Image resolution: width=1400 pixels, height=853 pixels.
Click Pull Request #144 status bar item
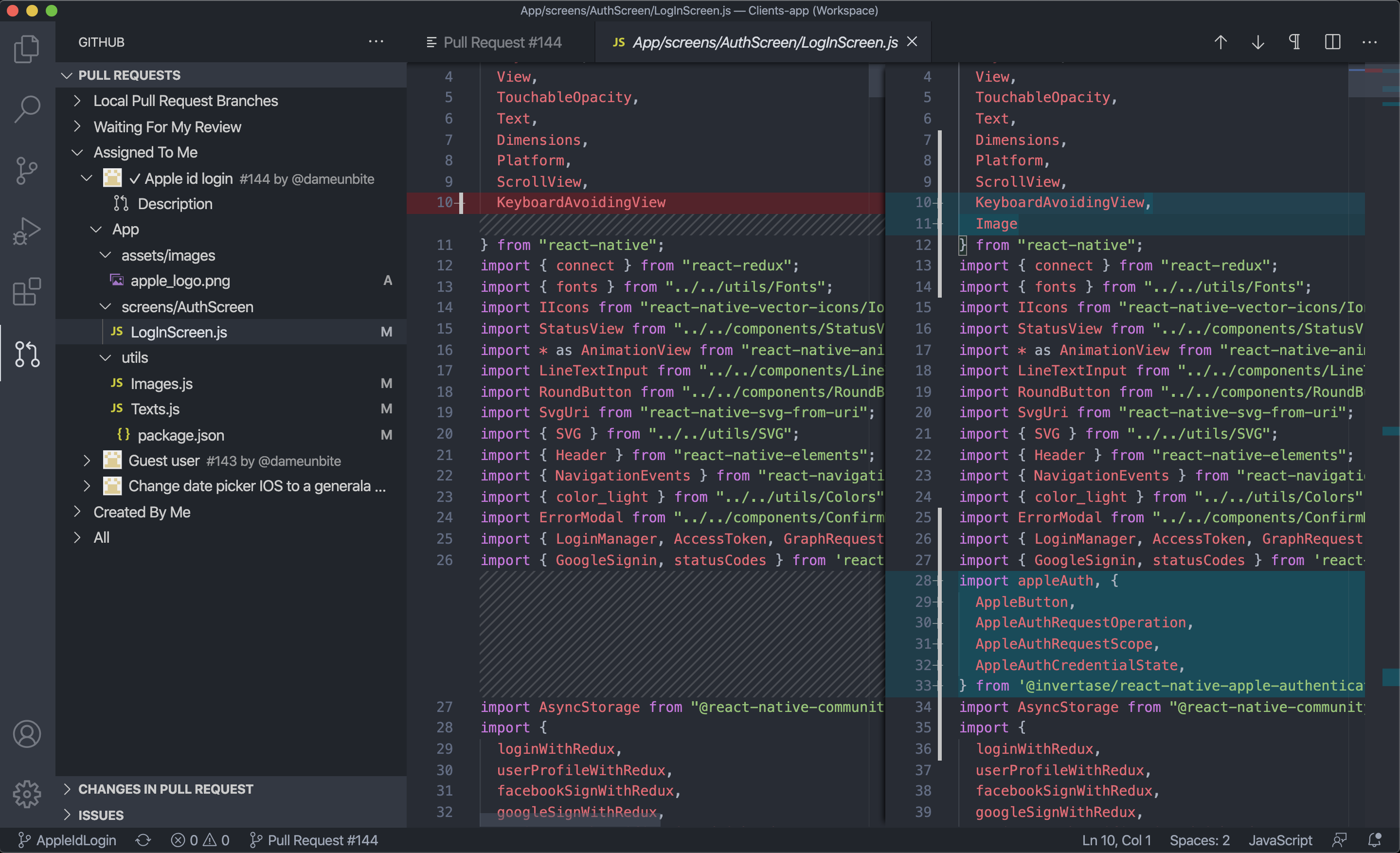(314, 840)
